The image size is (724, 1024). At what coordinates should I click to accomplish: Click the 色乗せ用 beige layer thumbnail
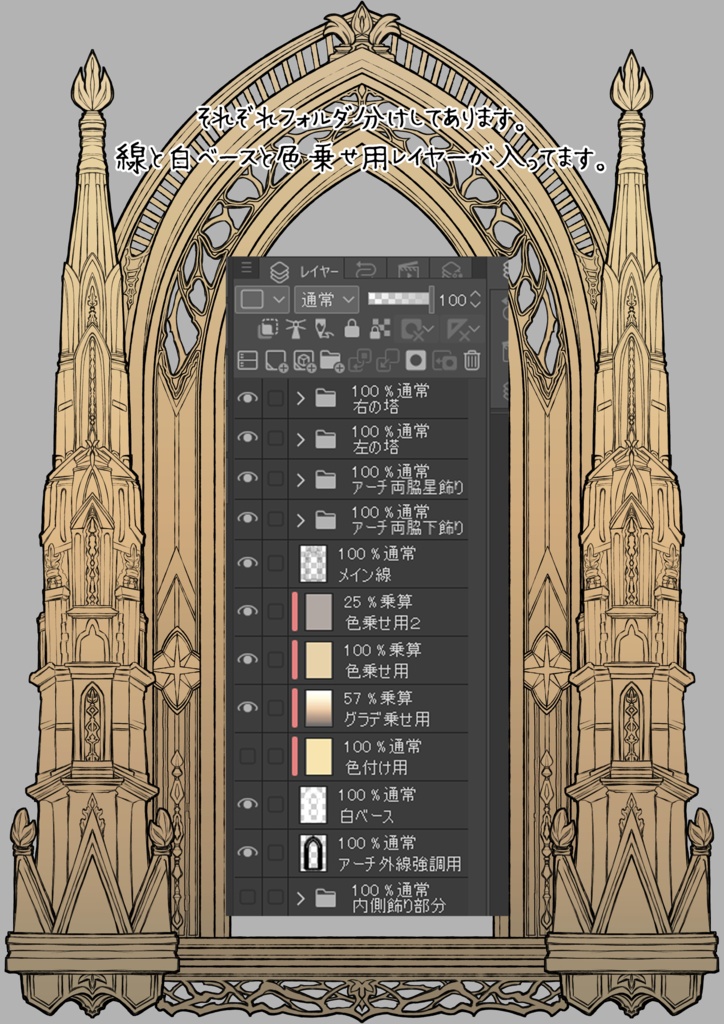point(319,660)
